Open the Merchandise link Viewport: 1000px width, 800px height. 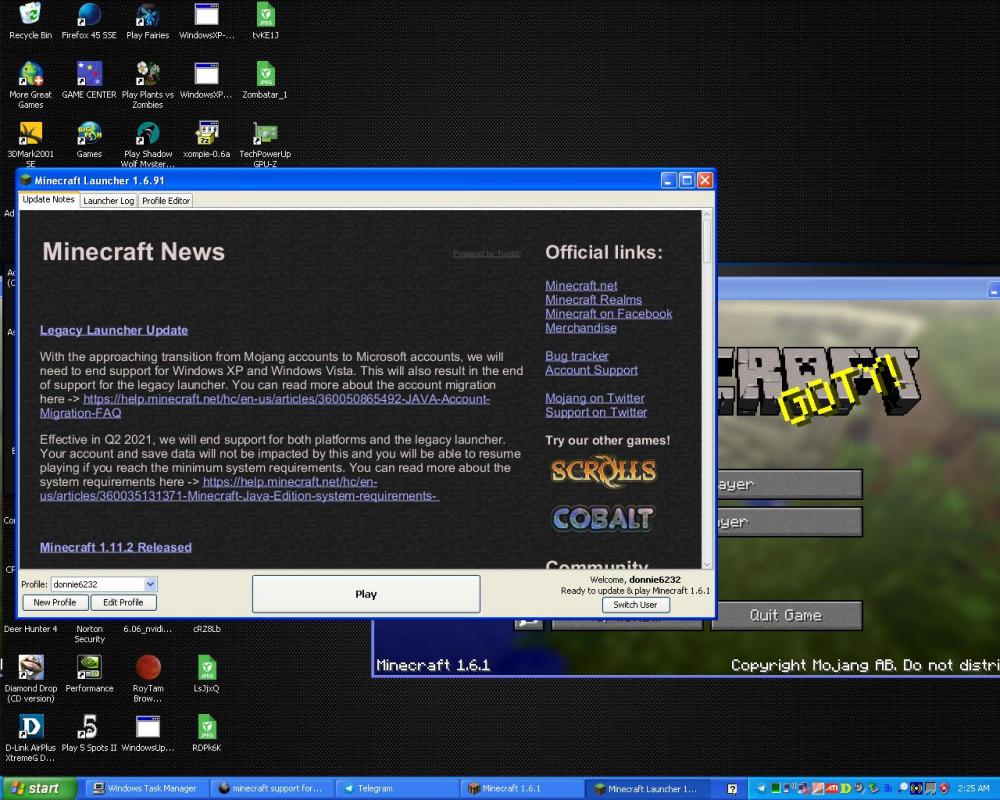pyautogui.click(x=580, y=327)
